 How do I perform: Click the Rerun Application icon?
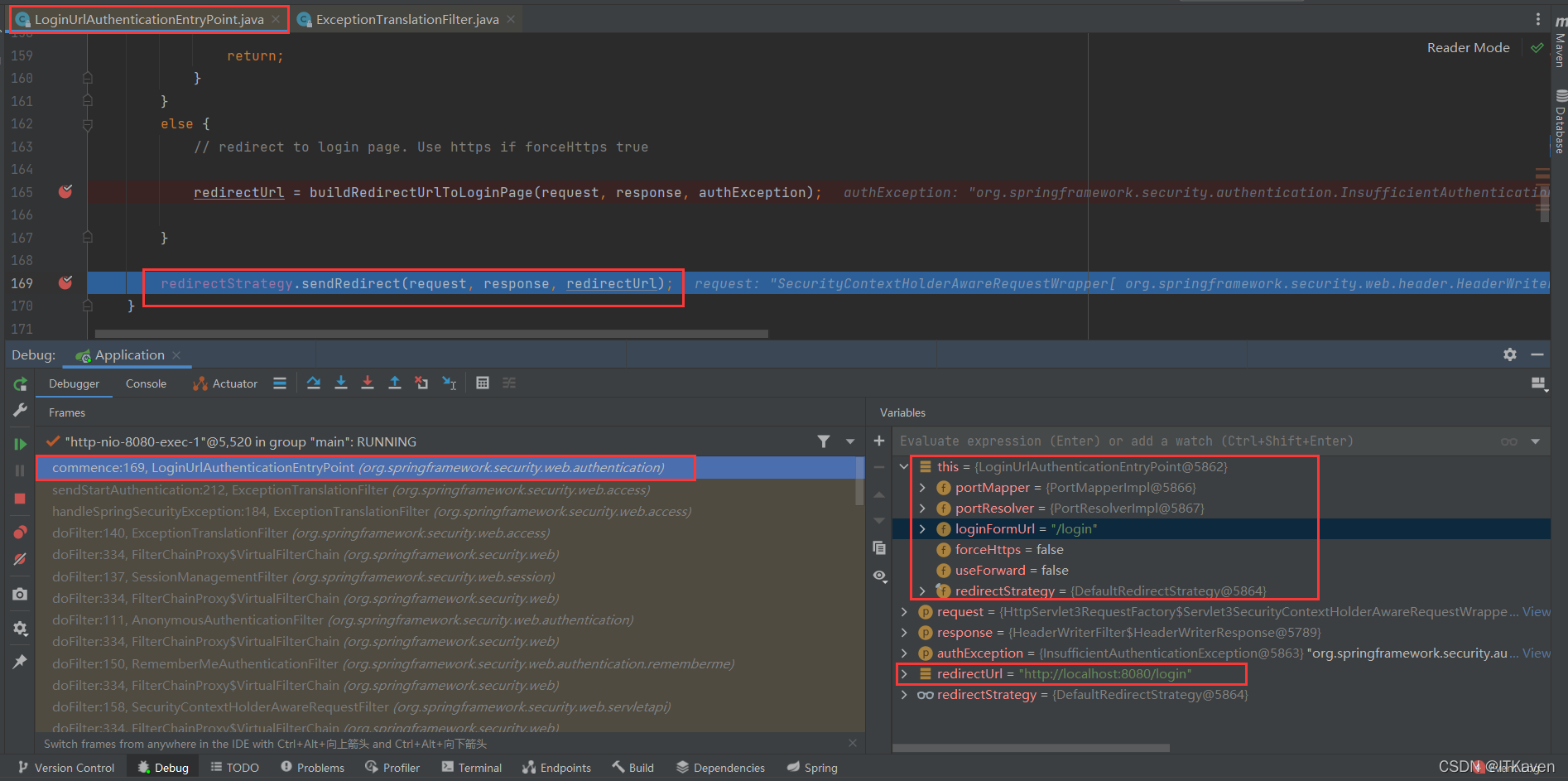point(20,383)
